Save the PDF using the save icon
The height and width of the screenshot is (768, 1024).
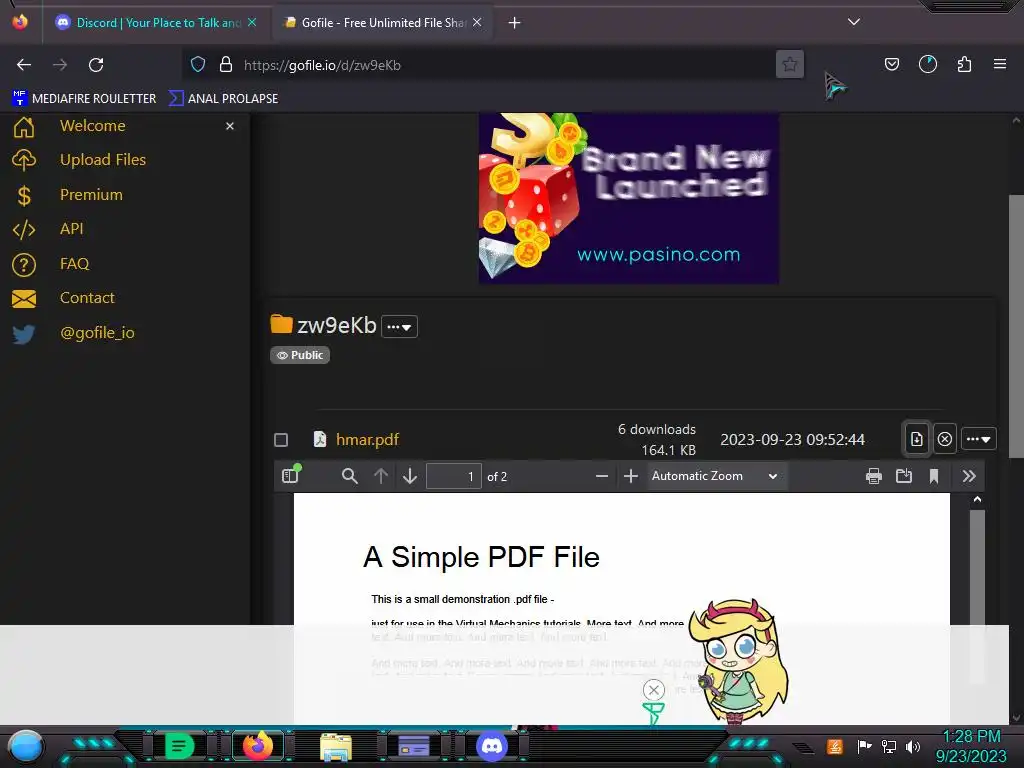pyautogui.click(x=904, y=476)
